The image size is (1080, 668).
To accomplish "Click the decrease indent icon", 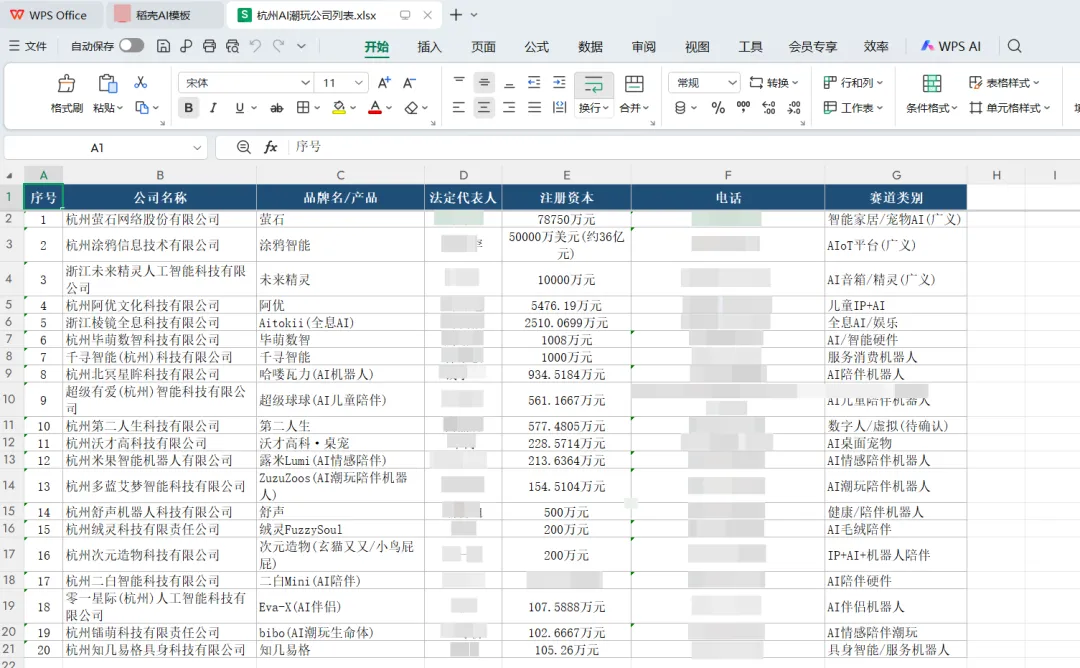I will point(534,82).
